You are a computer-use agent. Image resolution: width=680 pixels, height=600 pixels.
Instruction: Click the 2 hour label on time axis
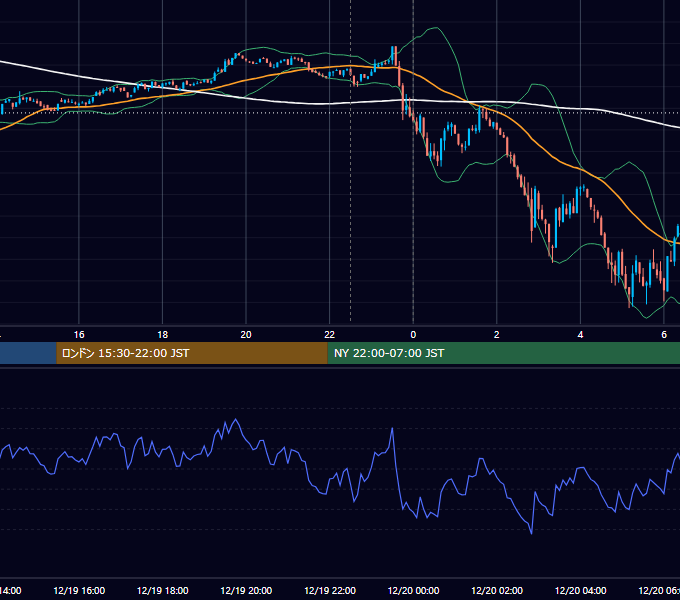pyautogui.click(x=497, y=335)
